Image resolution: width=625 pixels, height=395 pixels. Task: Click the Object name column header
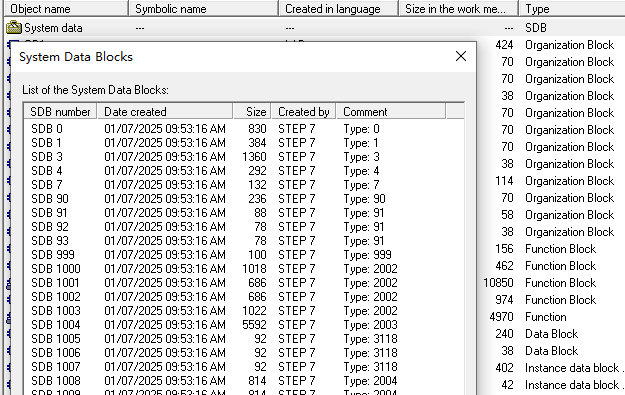click(x=66, y=9)
